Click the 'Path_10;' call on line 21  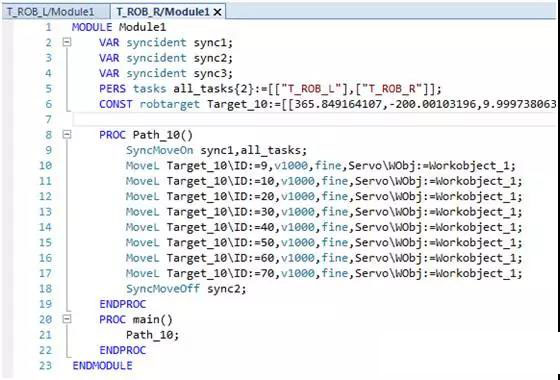click(152, 335)
